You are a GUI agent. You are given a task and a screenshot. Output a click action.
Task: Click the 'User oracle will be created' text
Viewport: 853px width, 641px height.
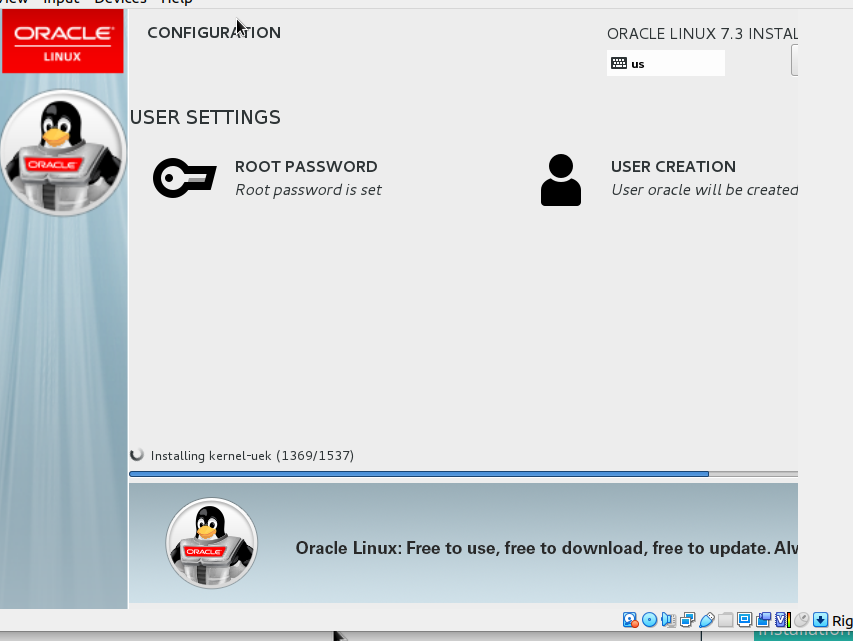pos(704,190)
